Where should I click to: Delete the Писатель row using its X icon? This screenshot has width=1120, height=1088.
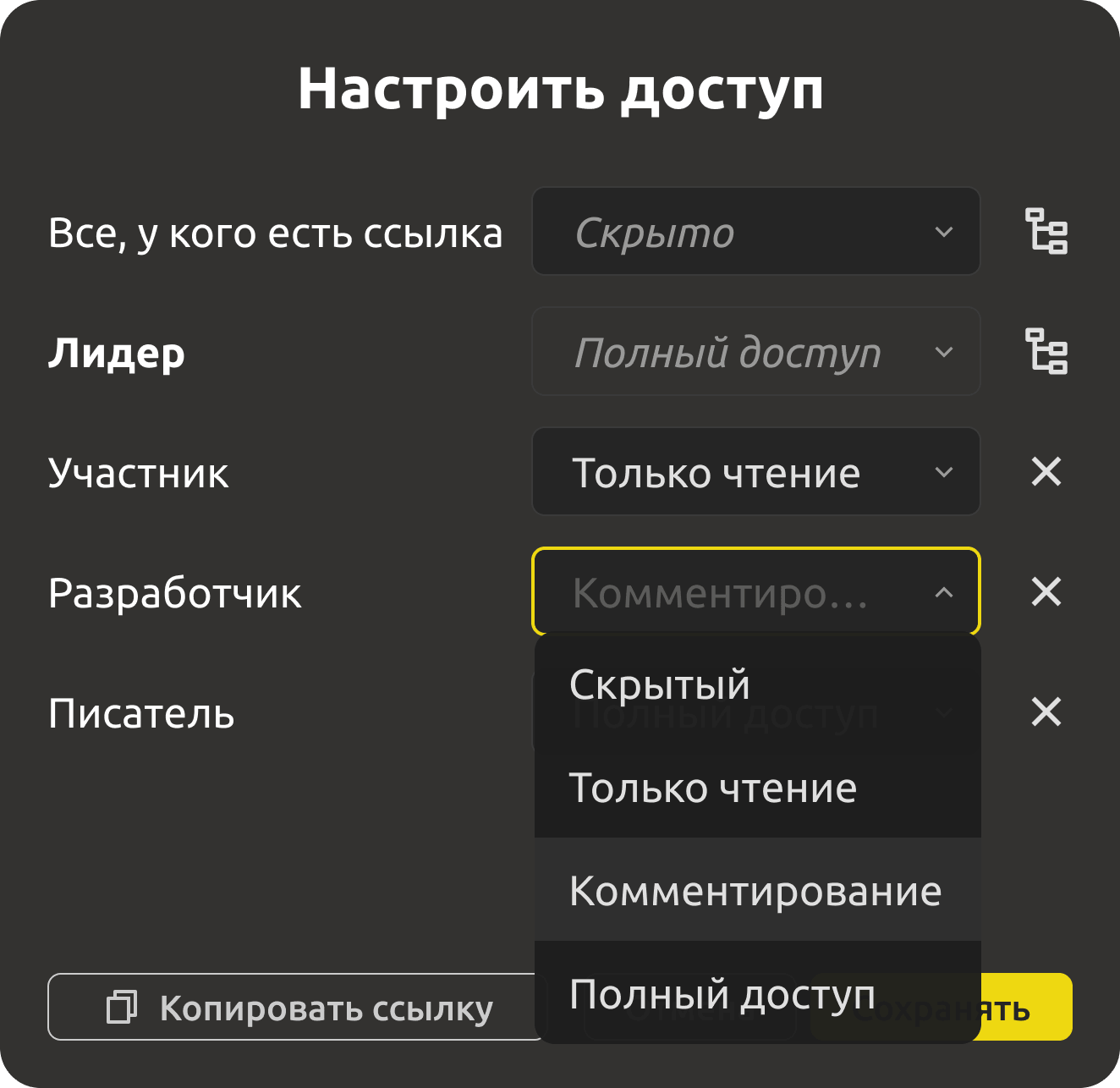(1046, 712)
